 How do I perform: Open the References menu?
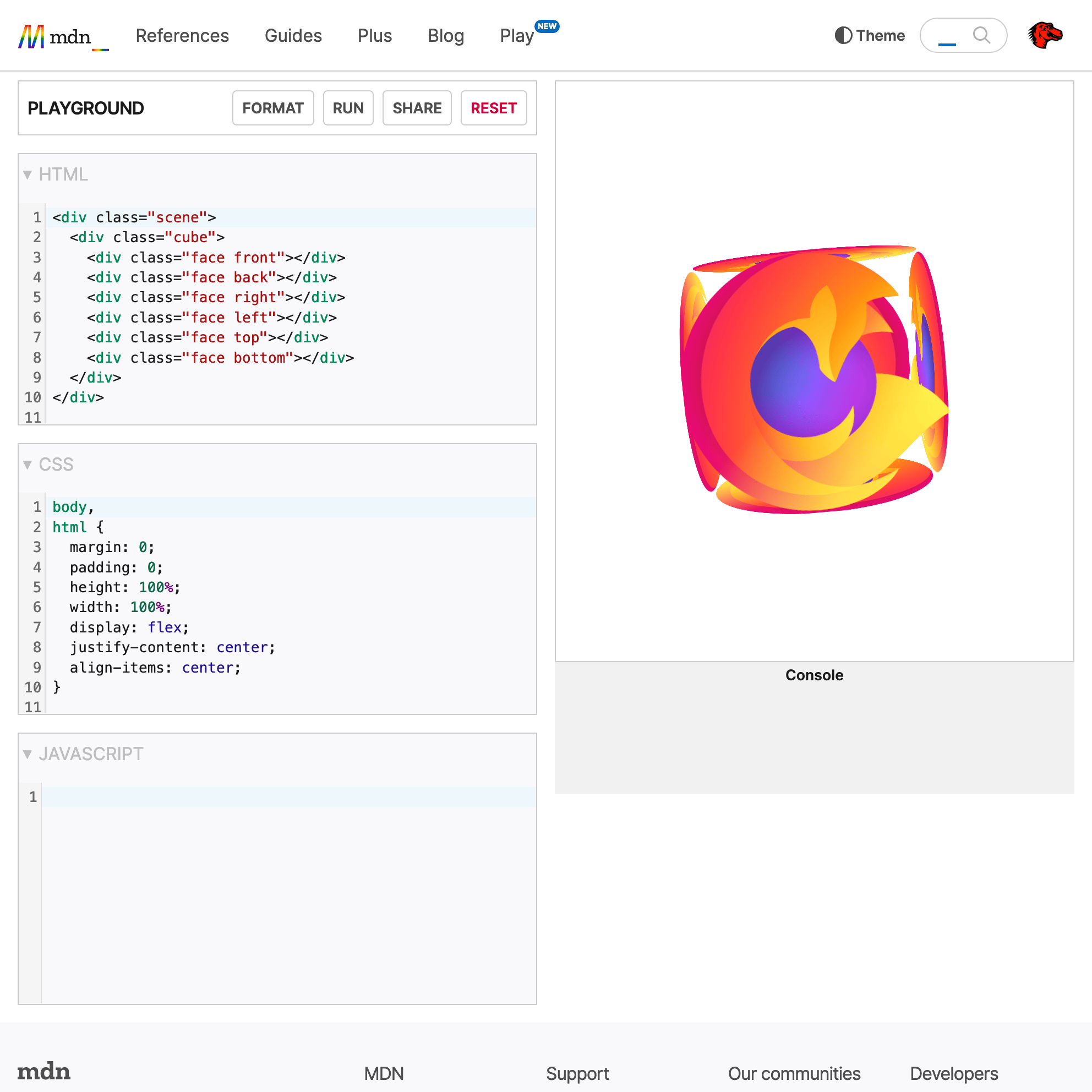[x=182, y=36]
